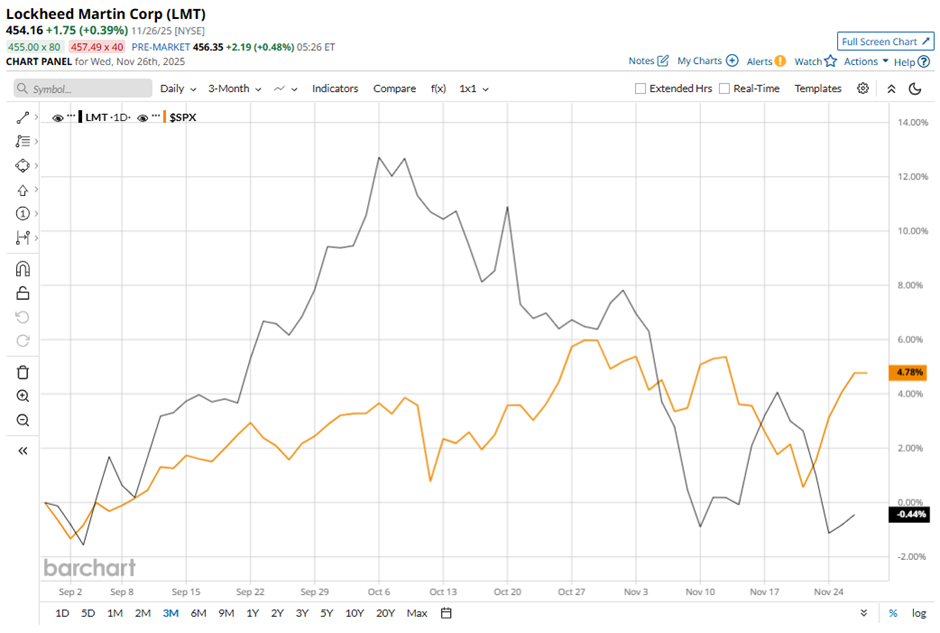Click the orange $SPX color swatch
The height and width of the screenshot is (633, 940).
[x=165, y=117]
